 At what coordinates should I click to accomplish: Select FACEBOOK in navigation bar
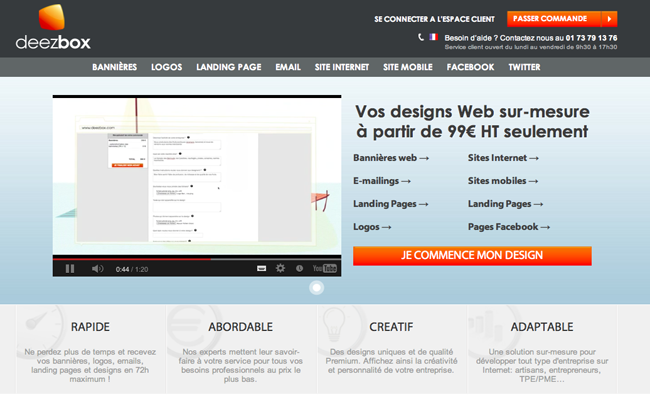471,67
